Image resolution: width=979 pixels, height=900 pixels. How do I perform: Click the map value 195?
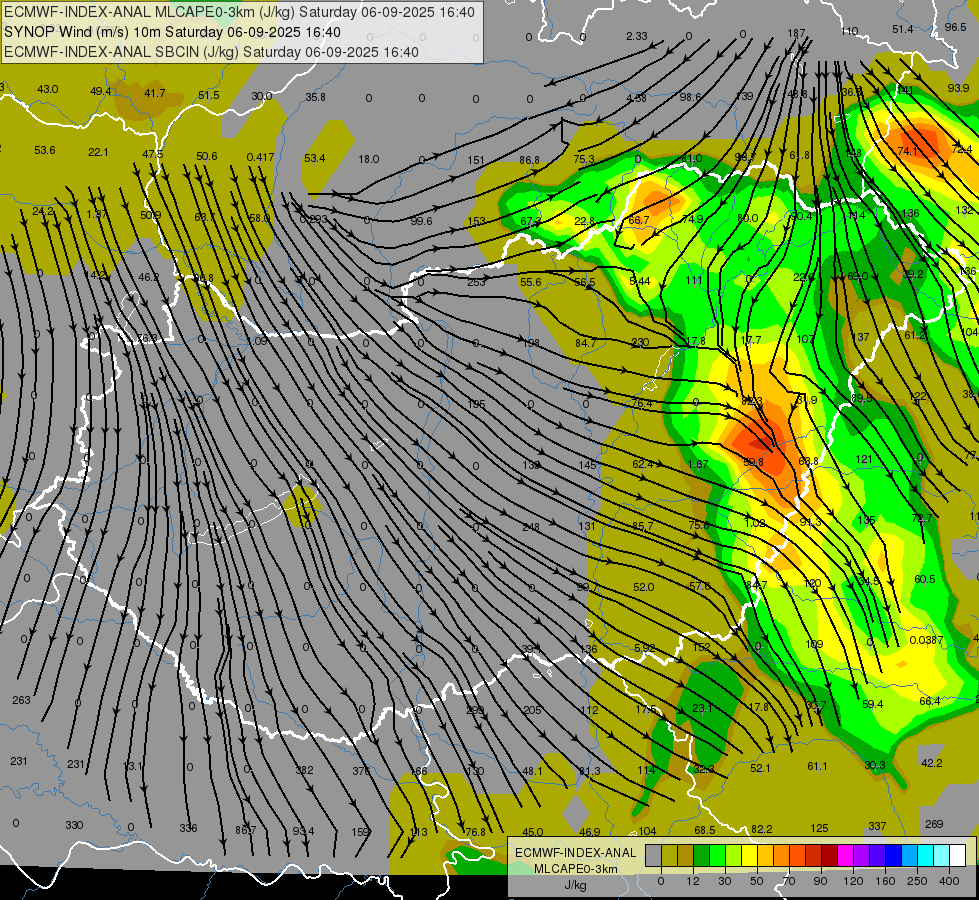pos(476,404)
